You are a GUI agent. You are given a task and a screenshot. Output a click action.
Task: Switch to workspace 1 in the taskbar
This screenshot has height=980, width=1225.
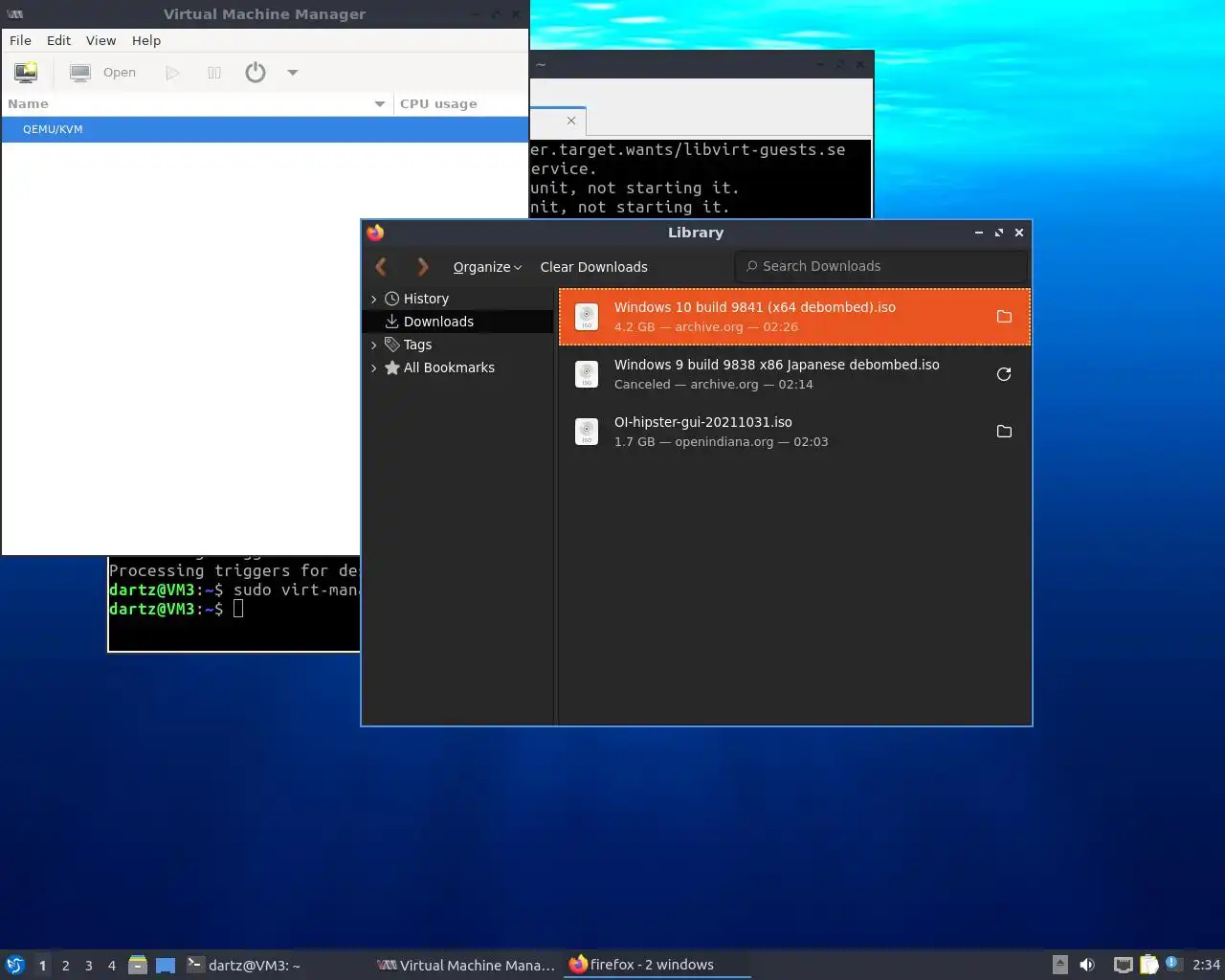coord(42,966)
